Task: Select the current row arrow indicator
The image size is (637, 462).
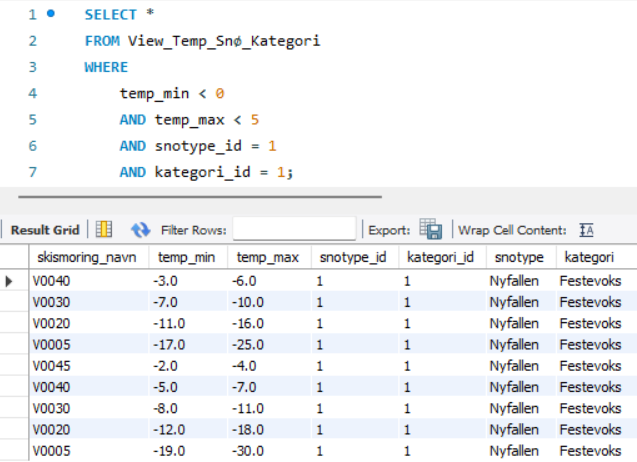Action: click(x=9, y=281)
